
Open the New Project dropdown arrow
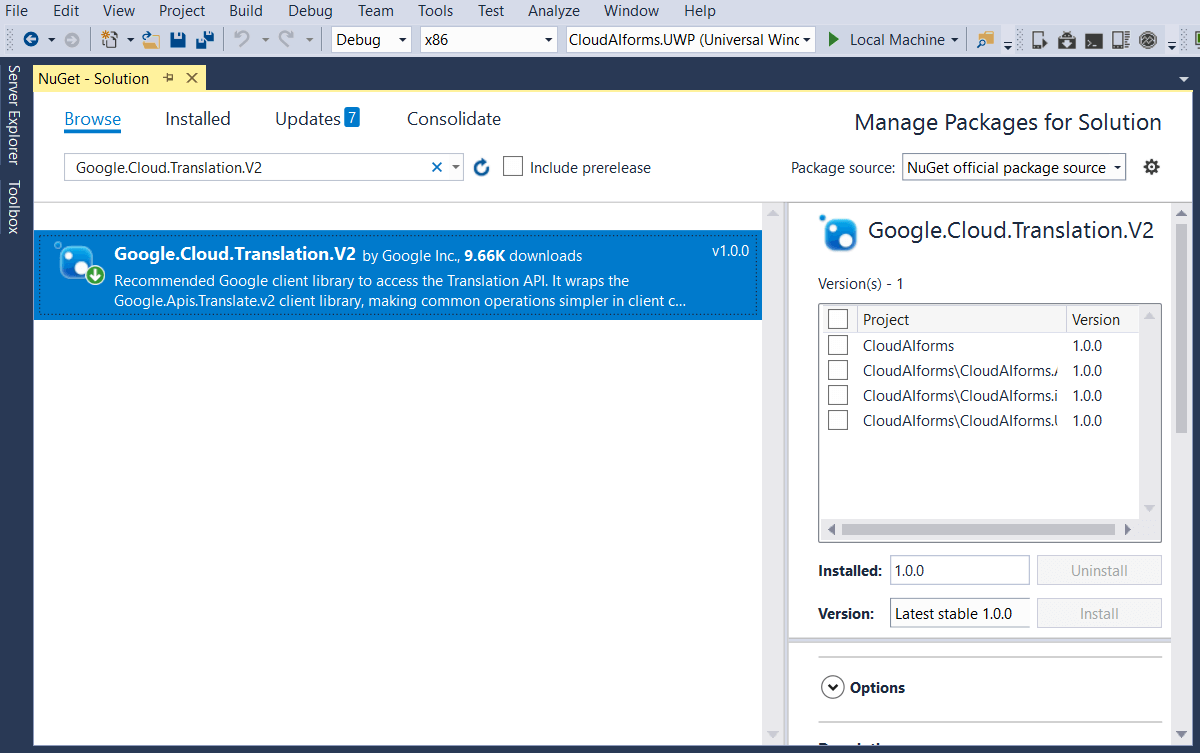point(131,40)
